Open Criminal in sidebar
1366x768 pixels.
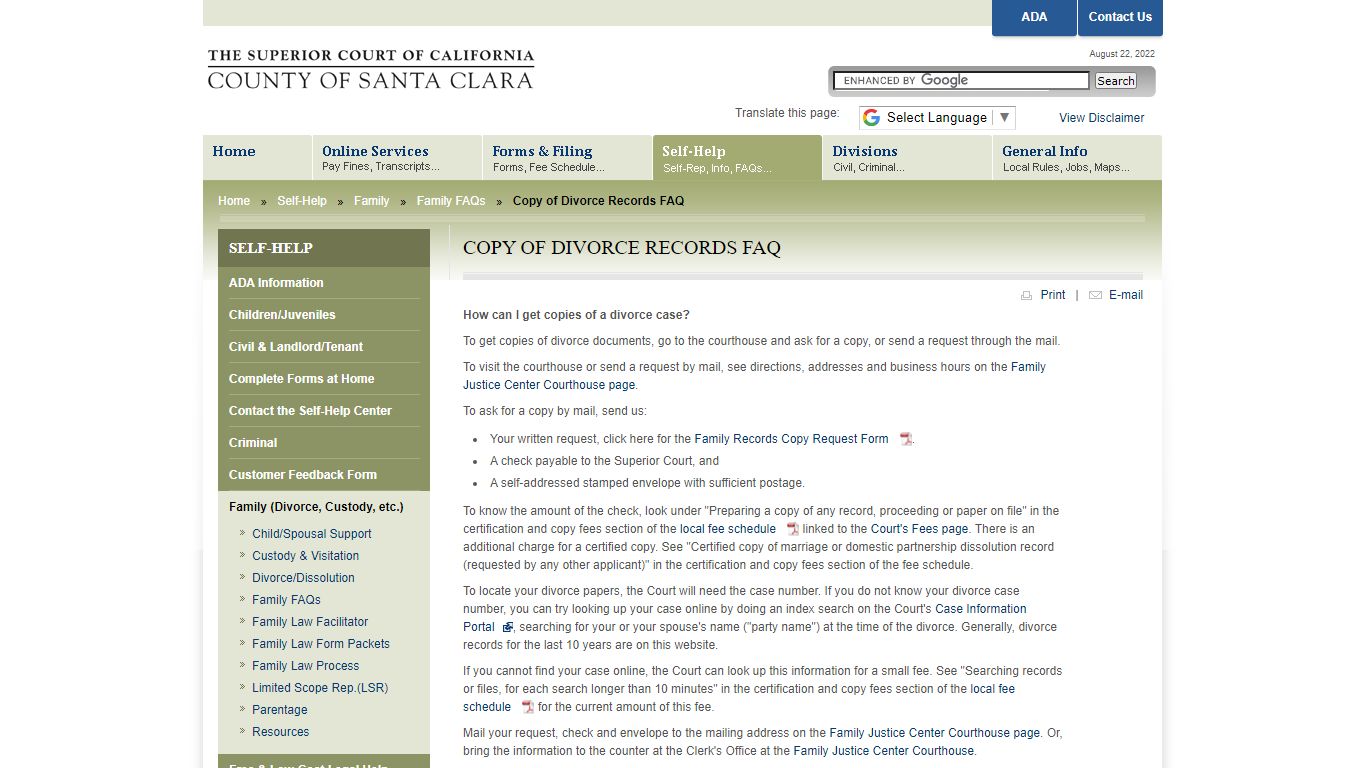324,443
